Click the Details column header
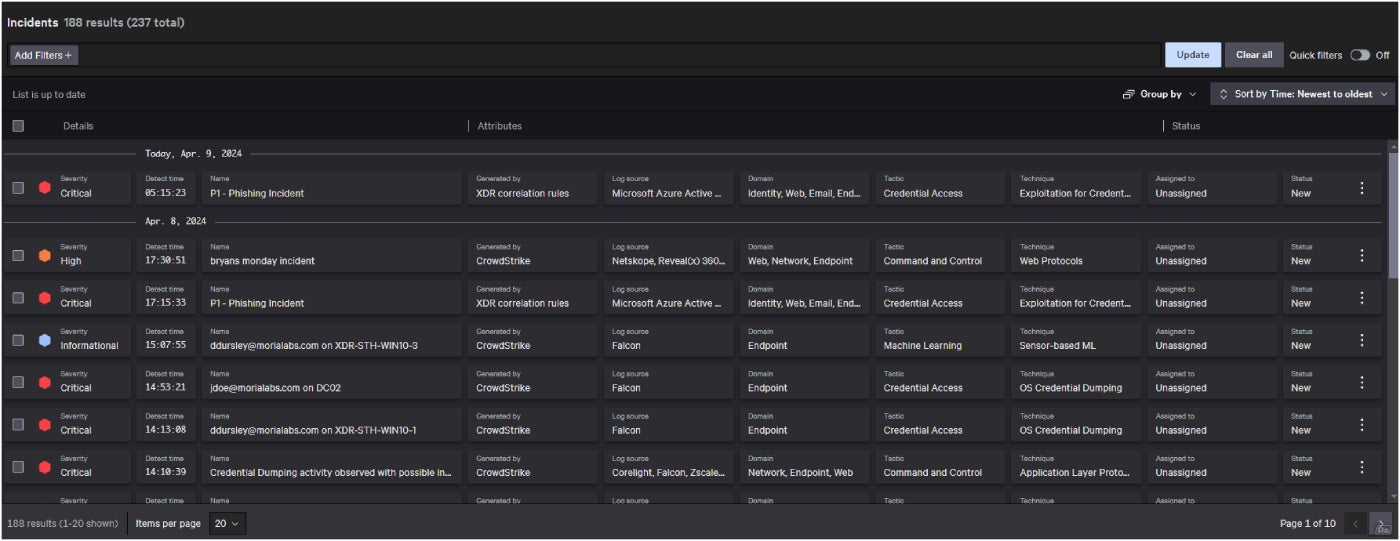This screenshot has width=1400, height=541. [78, 126]
